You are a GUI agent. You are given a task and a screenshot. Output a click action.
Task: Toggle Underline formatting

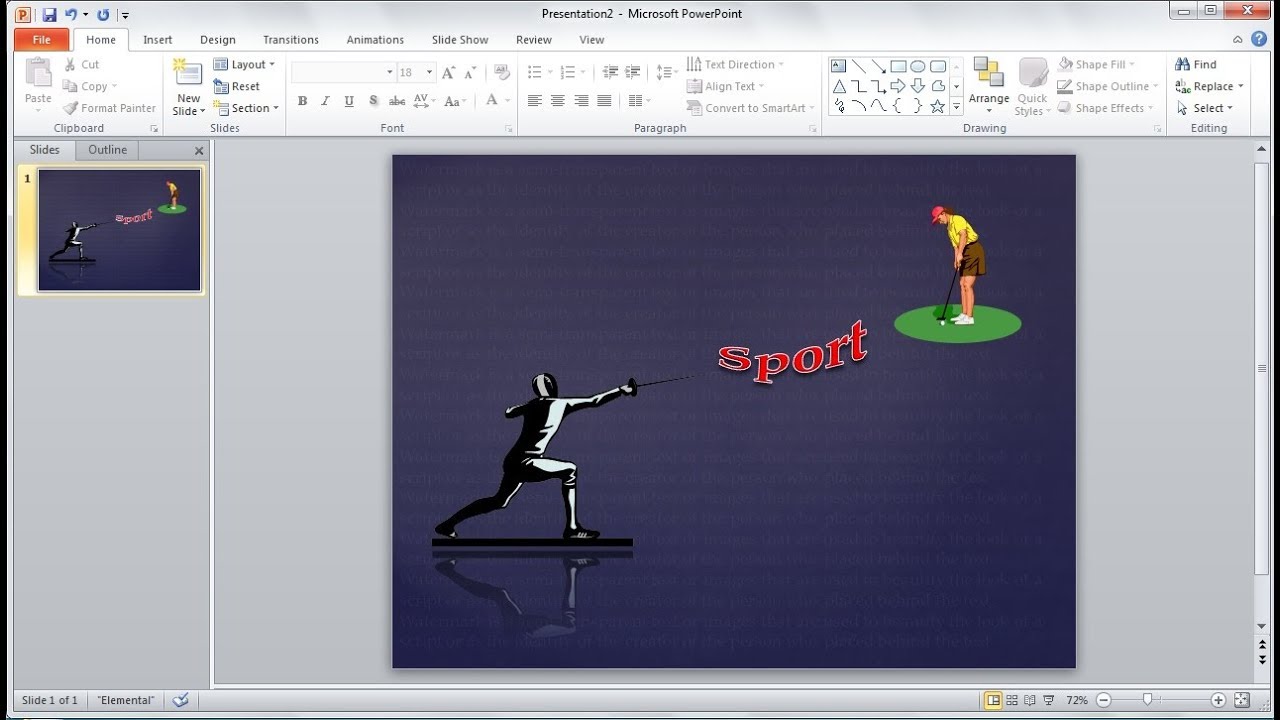pos(349,101)
